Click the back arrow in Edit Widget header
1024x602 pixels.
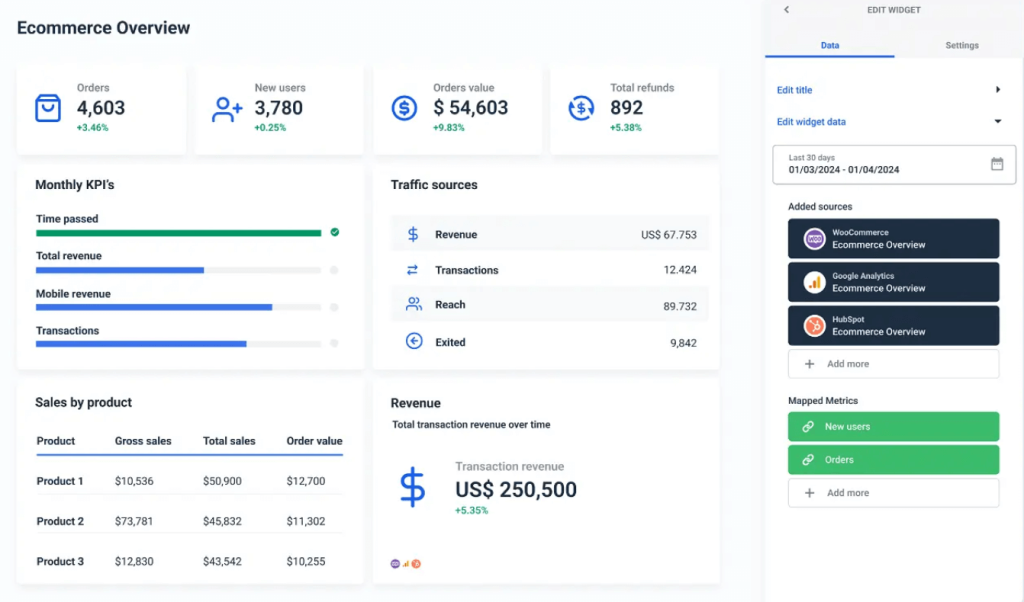tap(786, 10)
